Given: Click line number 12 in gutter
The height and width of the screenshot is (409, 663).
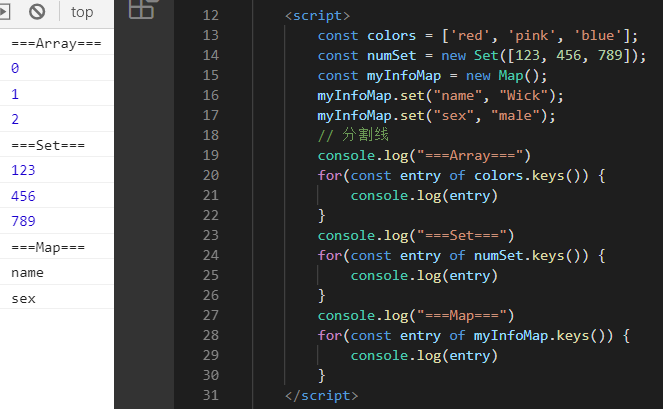Looking at the screenshot, I should [x=211, y=16].
